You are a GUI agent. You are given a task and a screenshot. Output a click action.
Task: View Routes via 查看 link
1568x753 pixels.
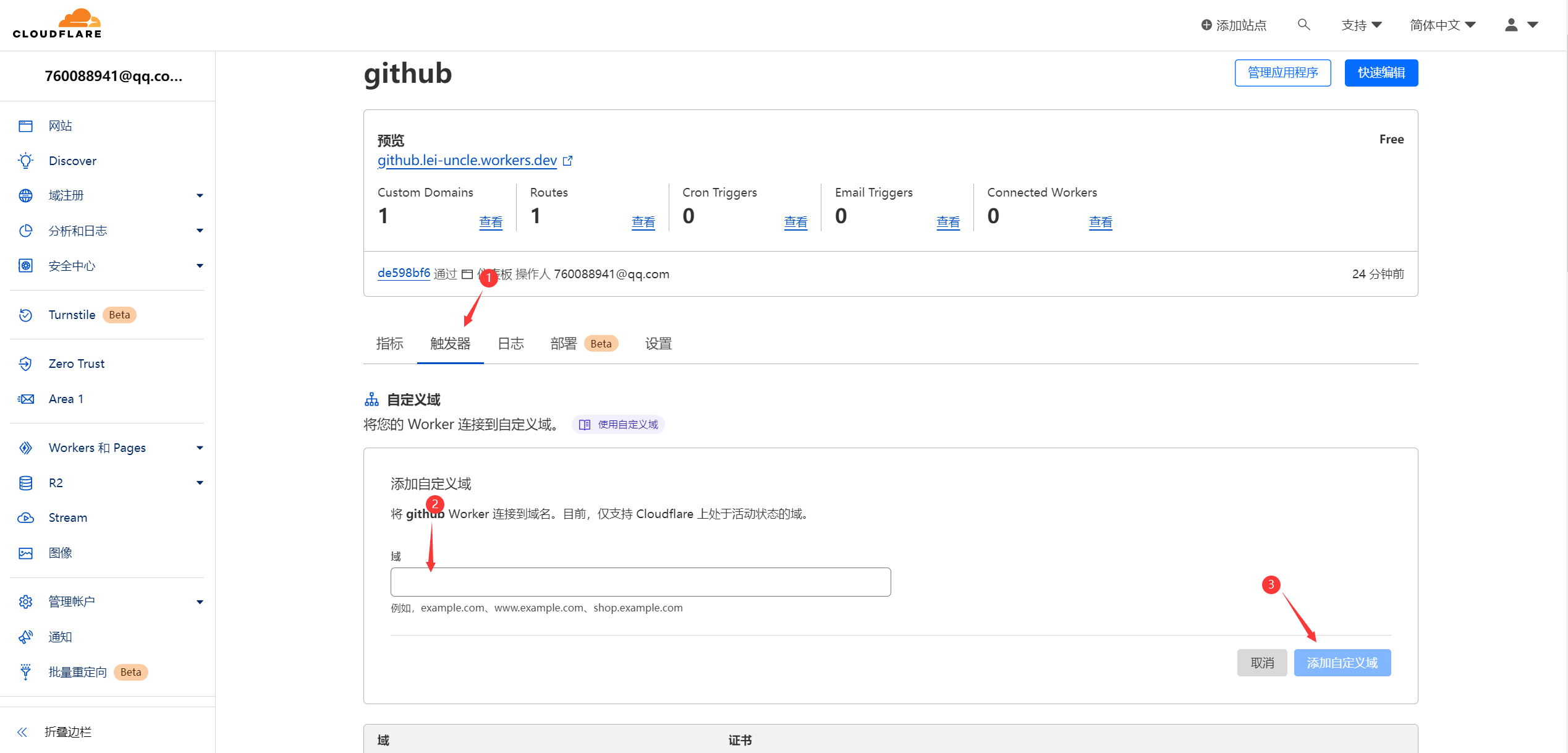643,222
